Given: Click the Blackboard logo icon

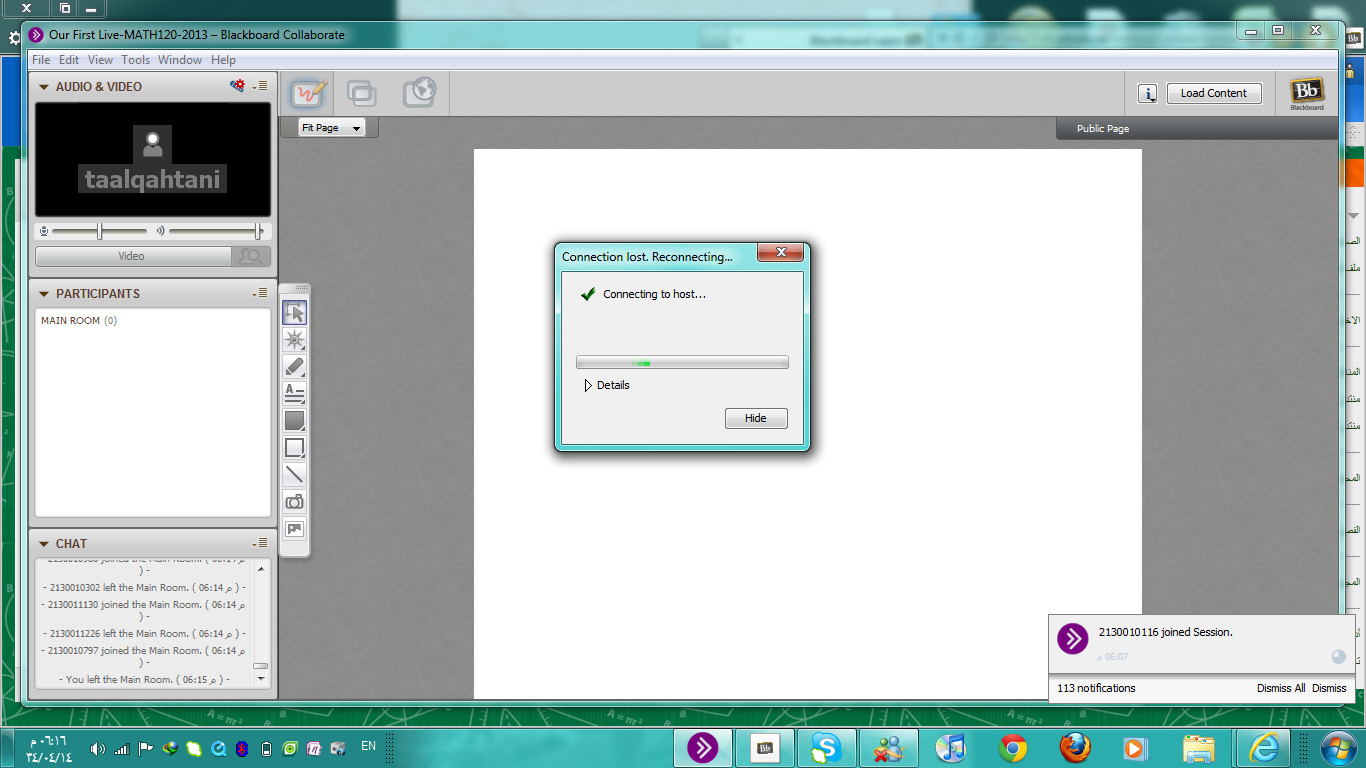Looking at the screenshot, I should coord(1306,93).
